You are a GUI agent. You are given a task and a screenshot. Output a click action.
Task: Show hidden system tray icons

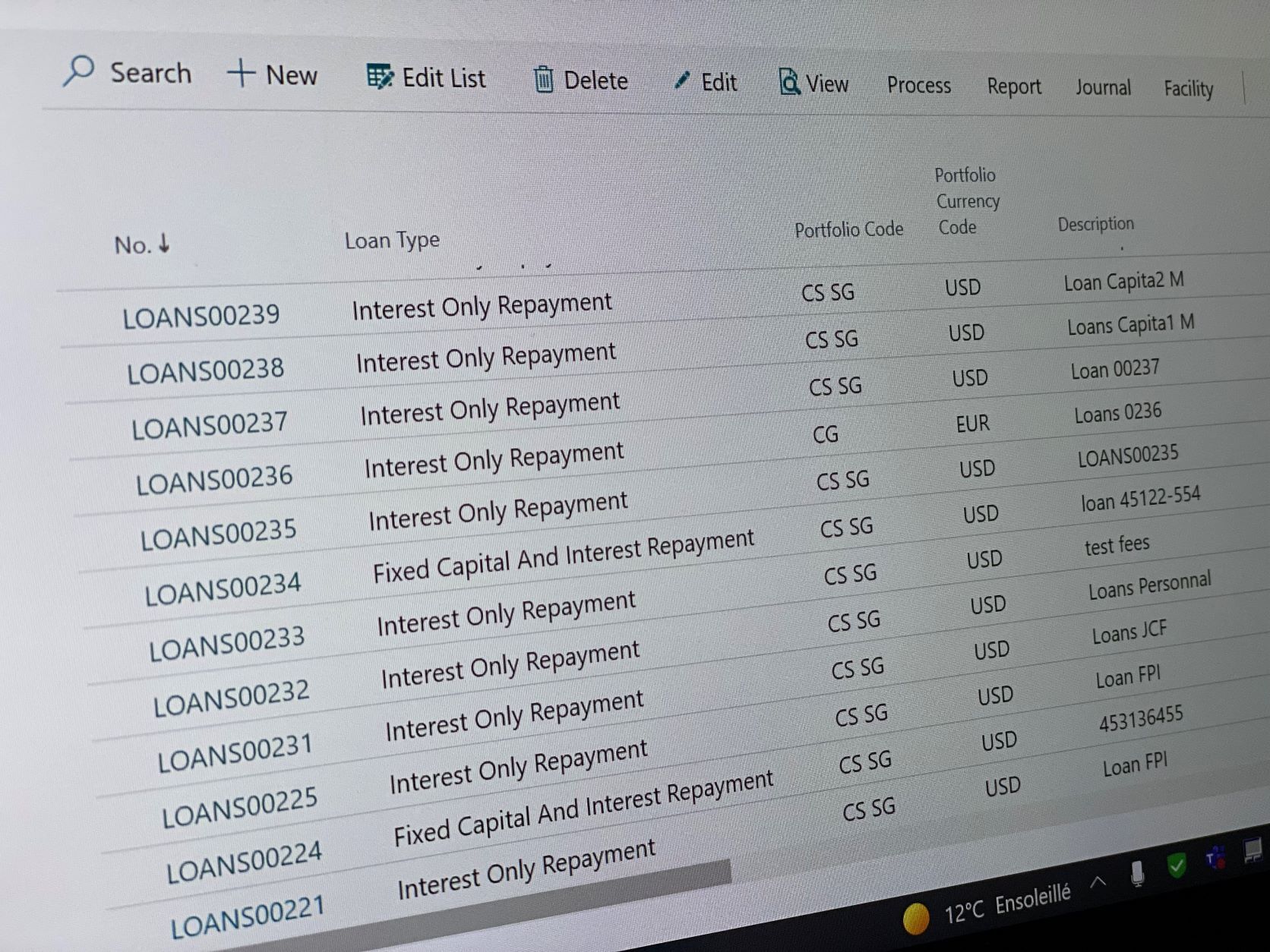point(1098,881)
